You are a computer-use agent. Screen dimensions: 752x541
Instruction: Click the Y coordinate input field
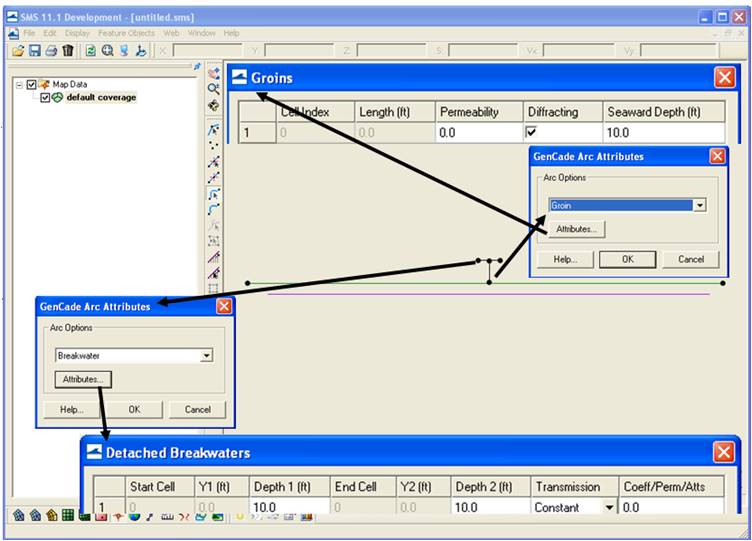(299, 50)
